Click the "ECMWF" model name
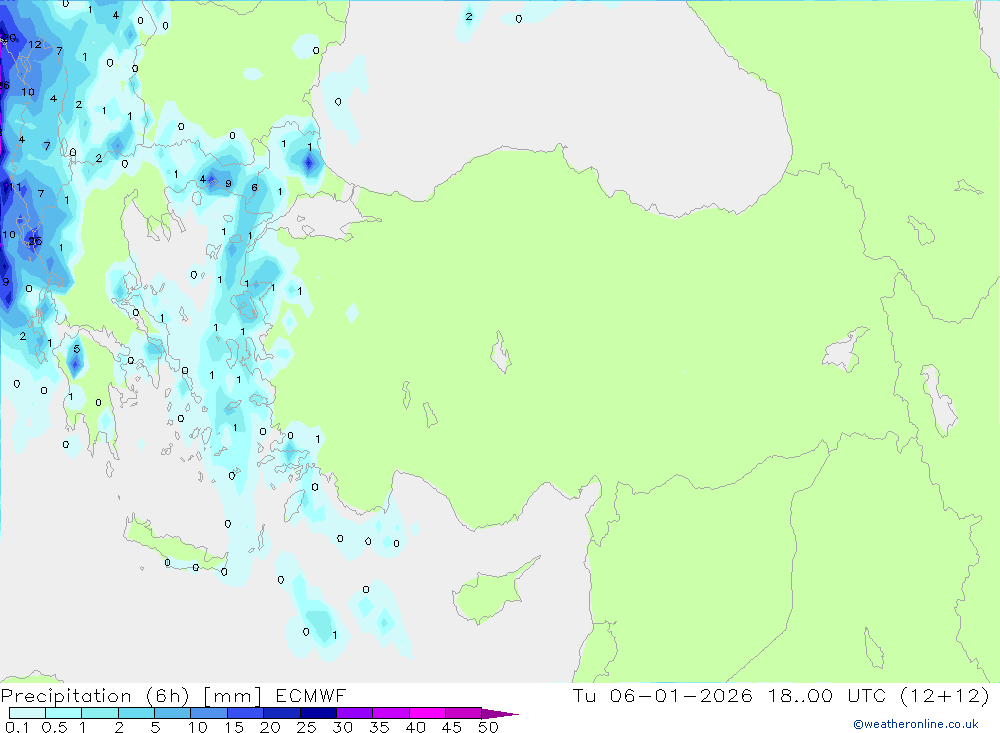 [311, 695]
